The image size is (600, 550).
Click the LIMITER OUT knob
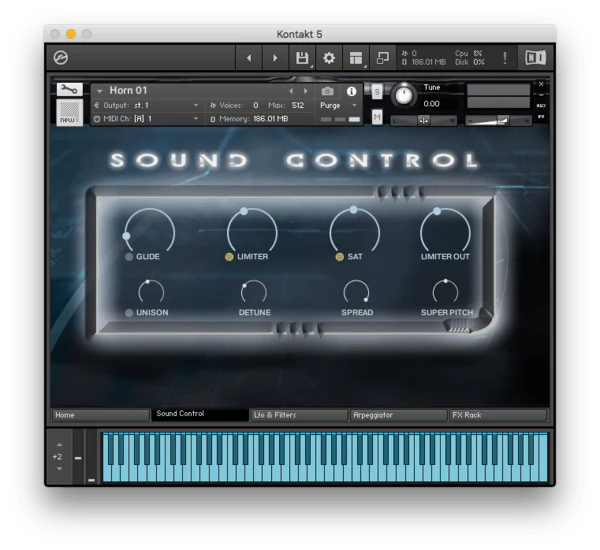[445, 232]
